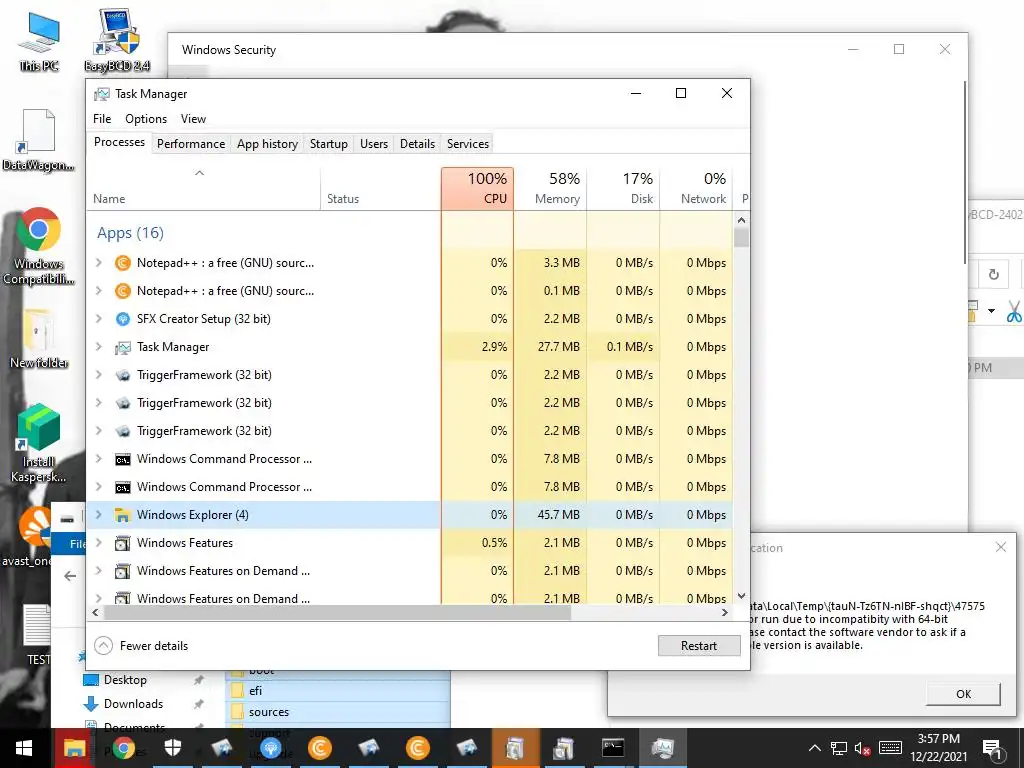This screenshot has width=1024, height=768.
Task: Sort processes by the Memory column header
Action: pos(550,188)
